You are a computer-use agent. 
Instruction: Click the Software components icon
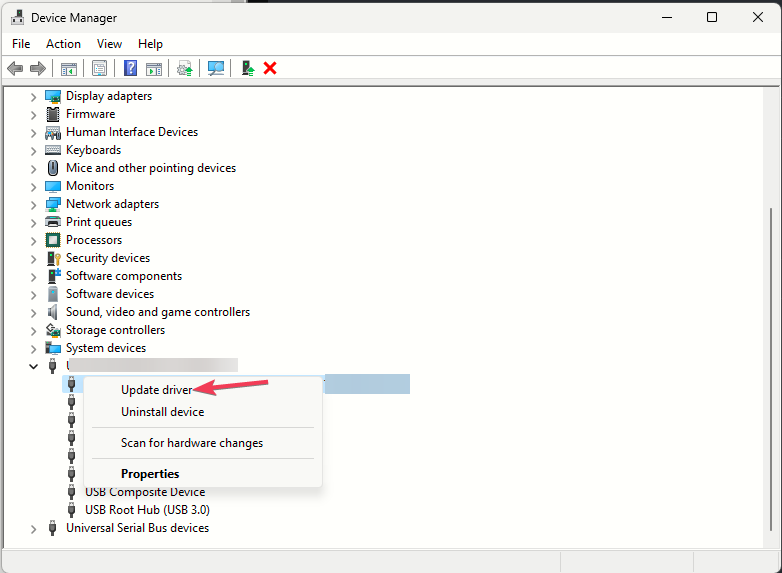[x=54, y=276]
